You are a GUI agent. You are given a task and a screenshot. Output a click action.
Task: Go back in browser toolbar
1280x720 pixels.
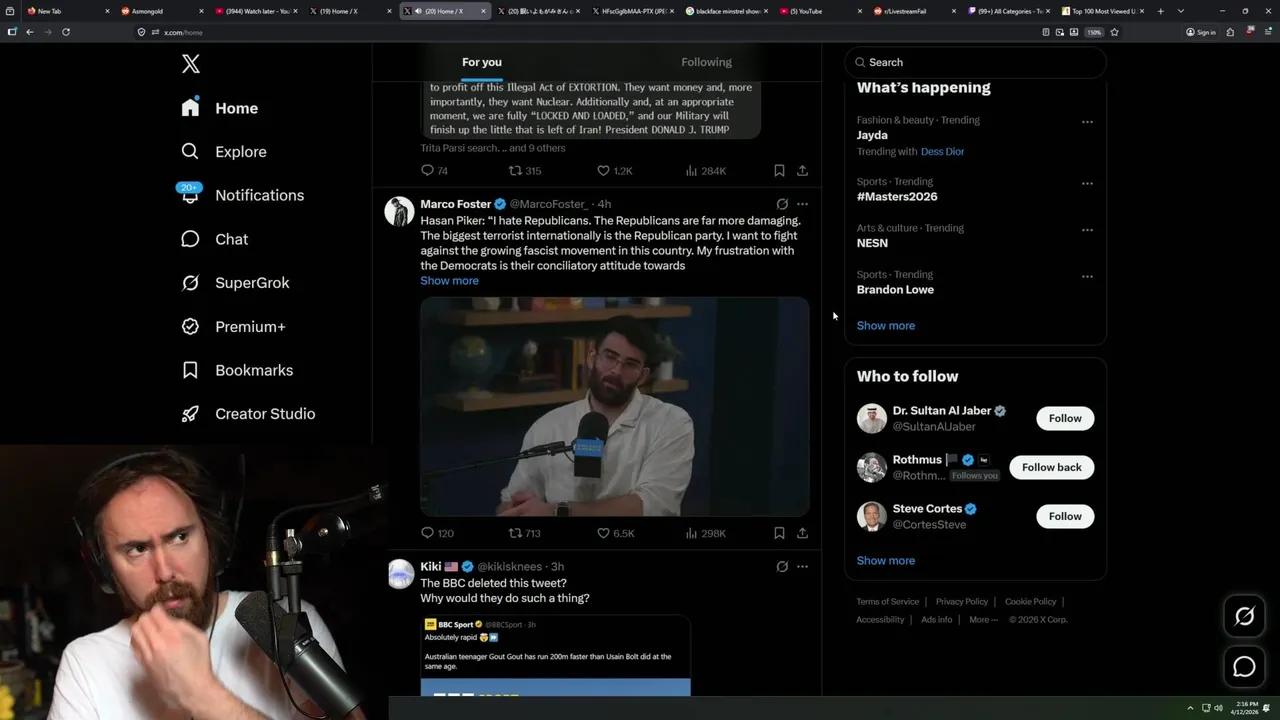(x=30, y=32)
